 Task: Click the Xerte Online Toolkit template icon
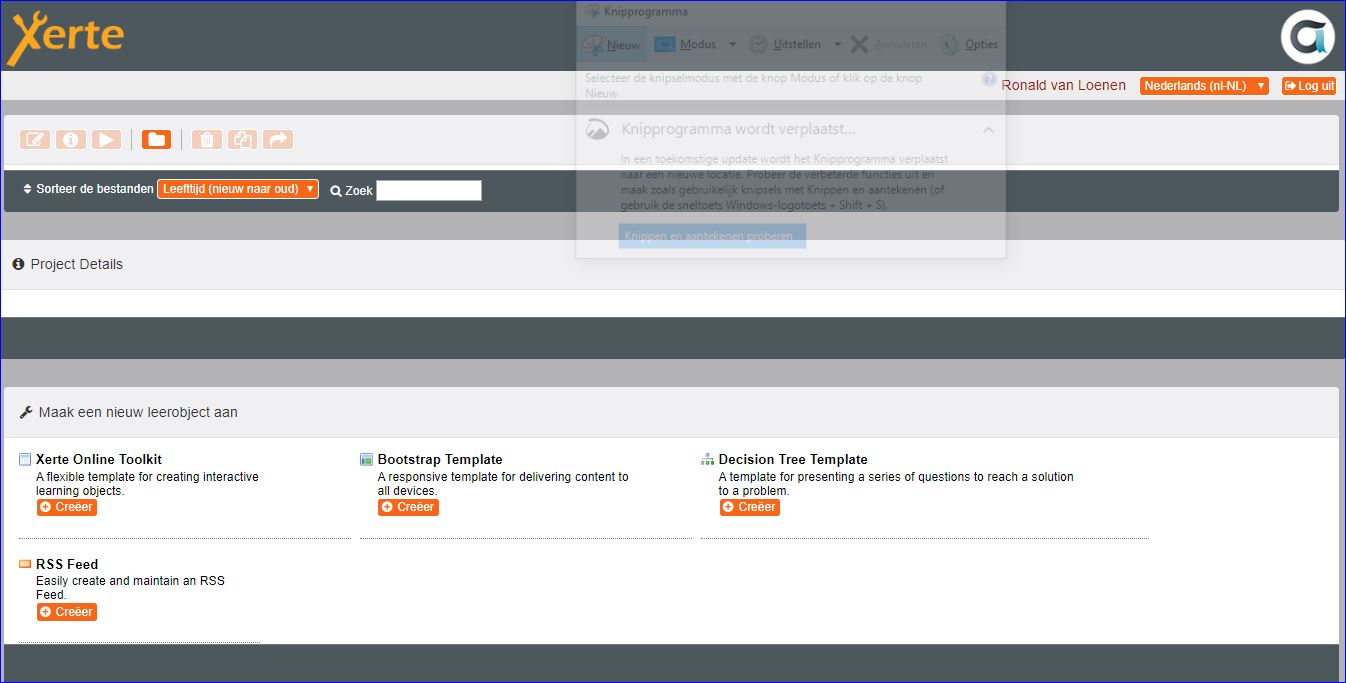coord(25,460)
